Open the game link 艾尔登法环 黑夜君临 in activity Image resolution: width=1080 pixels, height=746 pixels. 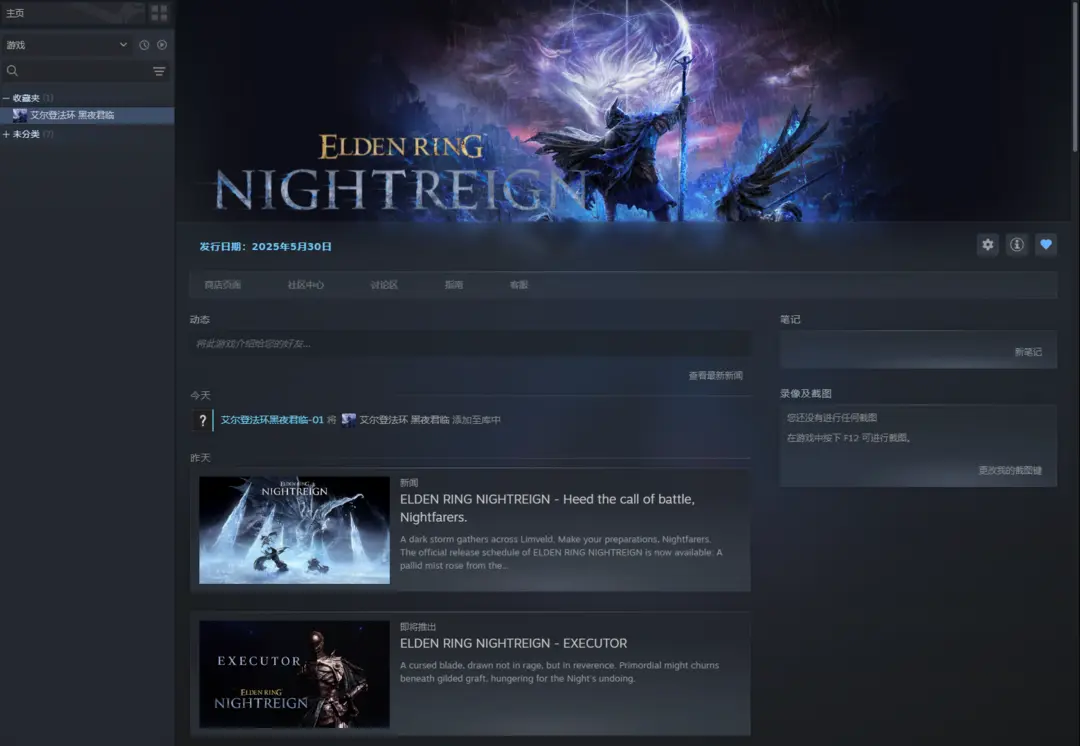click(x=404, y=419)
